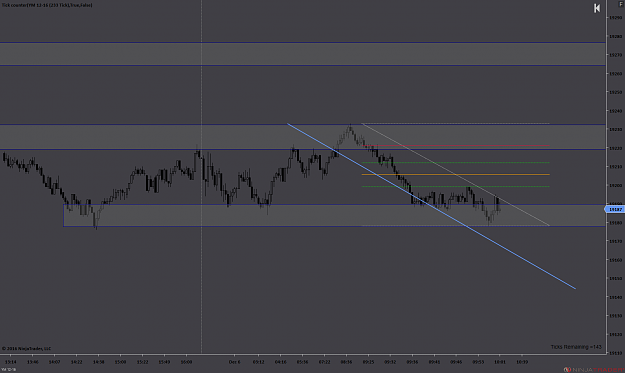Click the 13:14 time axis label

pyautogui.click(x=11, y=362)
